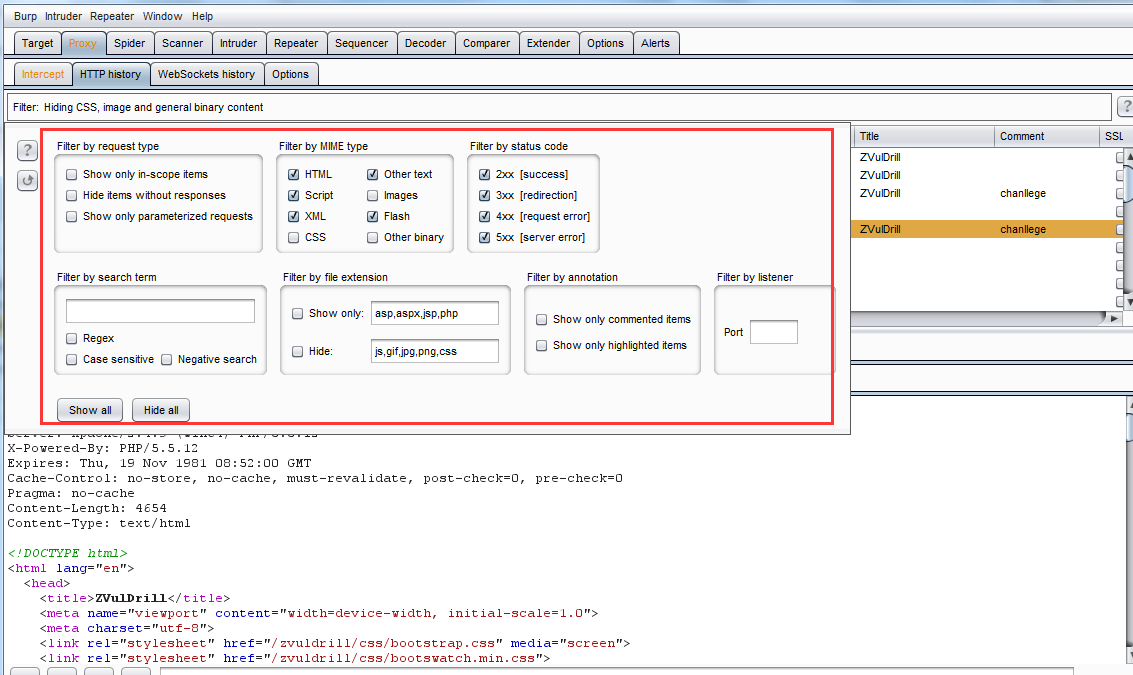The image size is (1133, 675).
Task: Switch to the Sequencer tab
Action: [x=361, y=43]
